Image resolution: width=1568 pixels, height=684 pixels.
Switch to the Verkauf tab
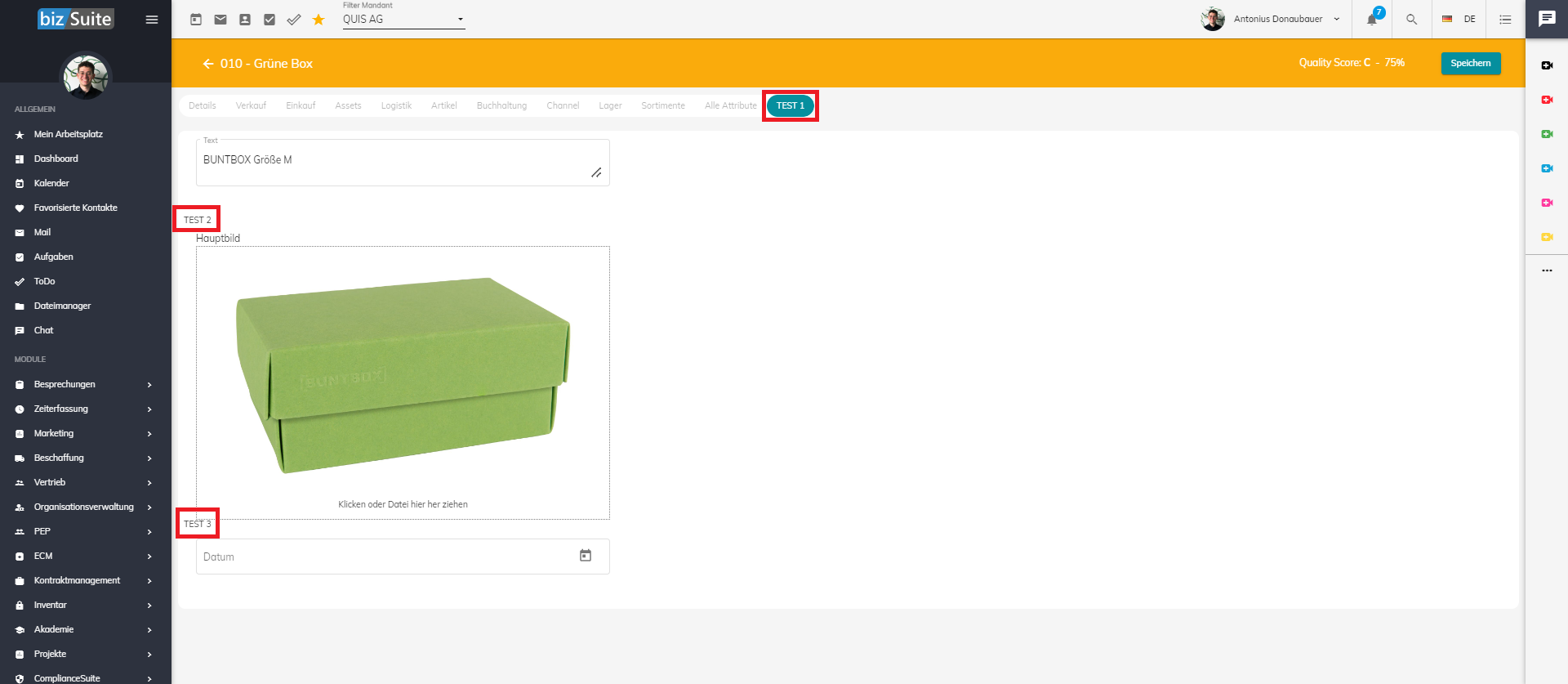coord(251,105)
